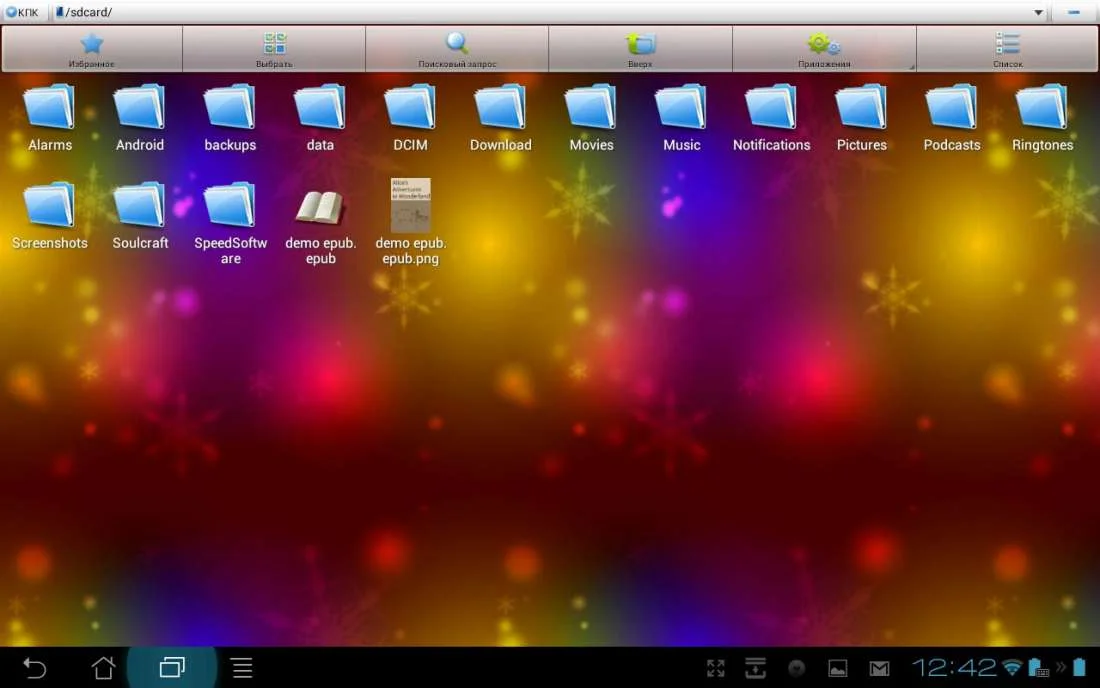Go up a folder with Вверх

[x=640, y=47]
